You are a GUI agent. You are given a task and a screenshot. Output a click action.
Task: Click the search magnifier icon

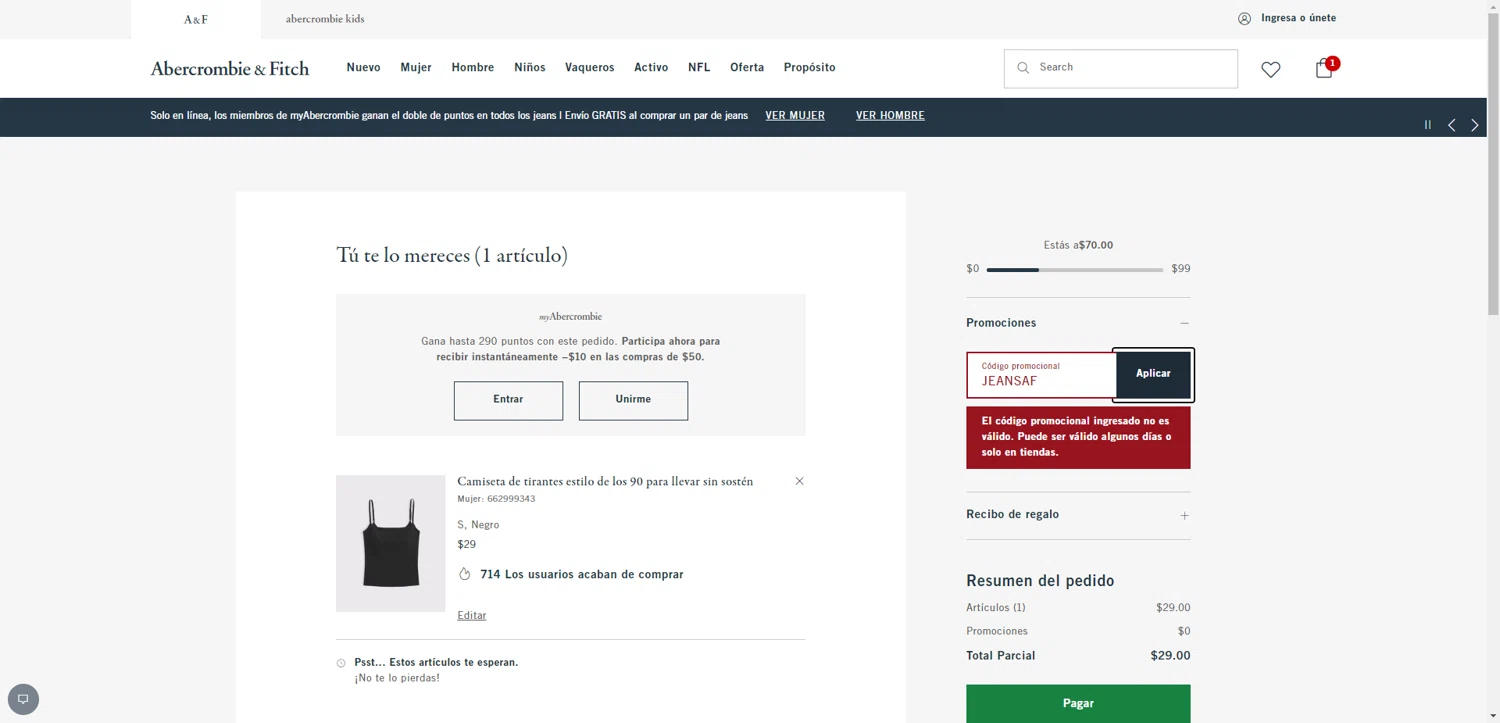tap(1023, 68)
